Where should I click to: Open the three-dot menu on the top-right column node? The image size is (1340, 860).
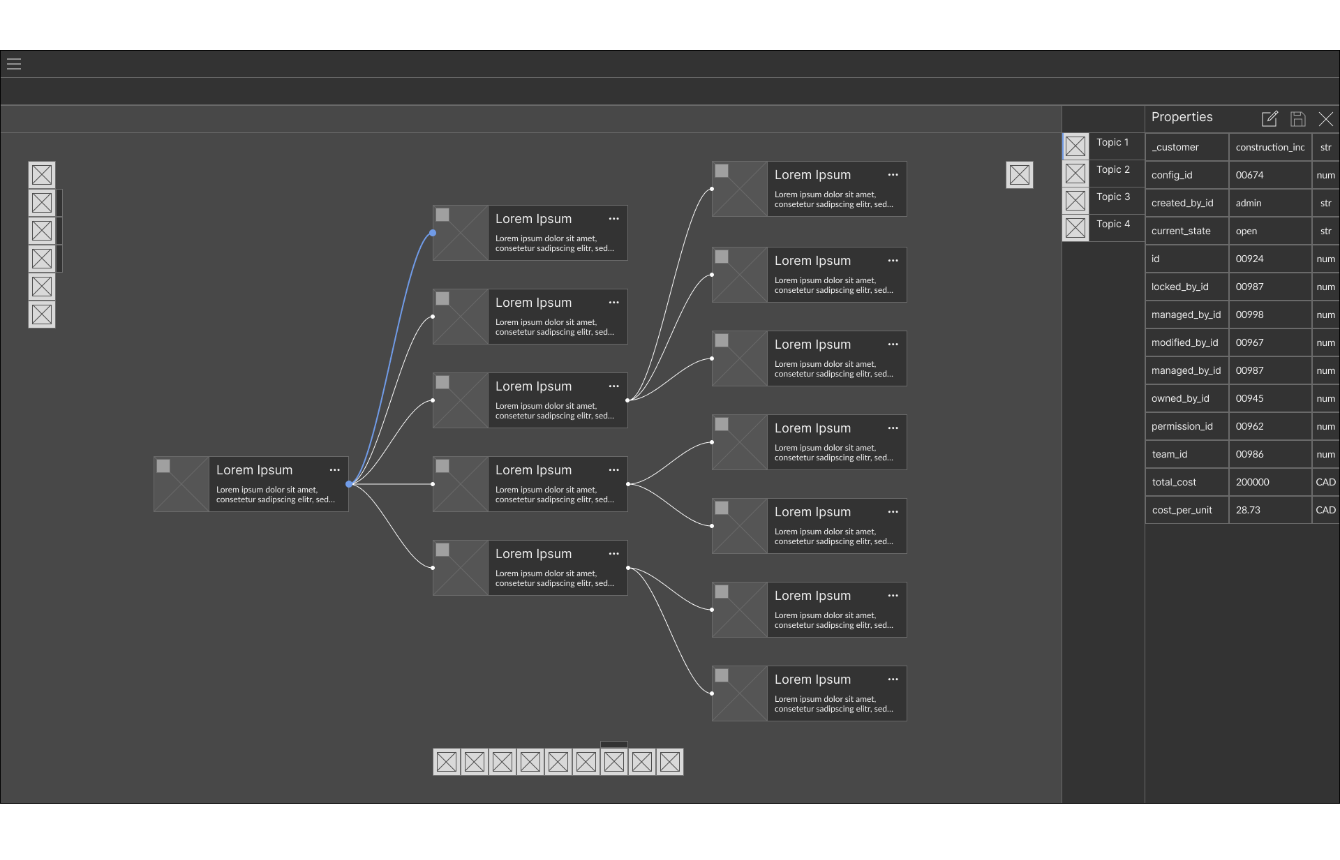point(893,175)
